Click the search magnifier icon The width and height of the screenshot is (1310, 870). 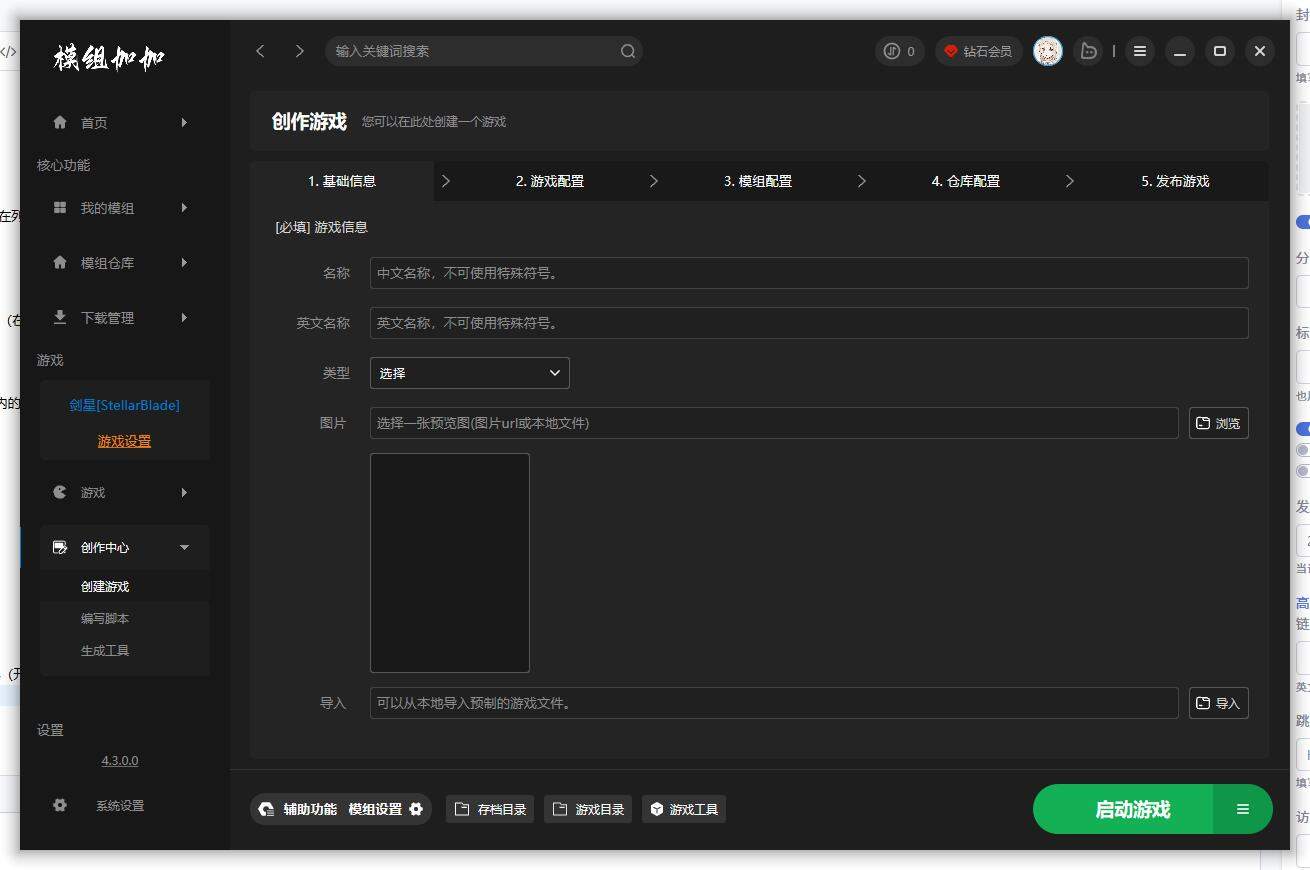(x=627, y=51)
